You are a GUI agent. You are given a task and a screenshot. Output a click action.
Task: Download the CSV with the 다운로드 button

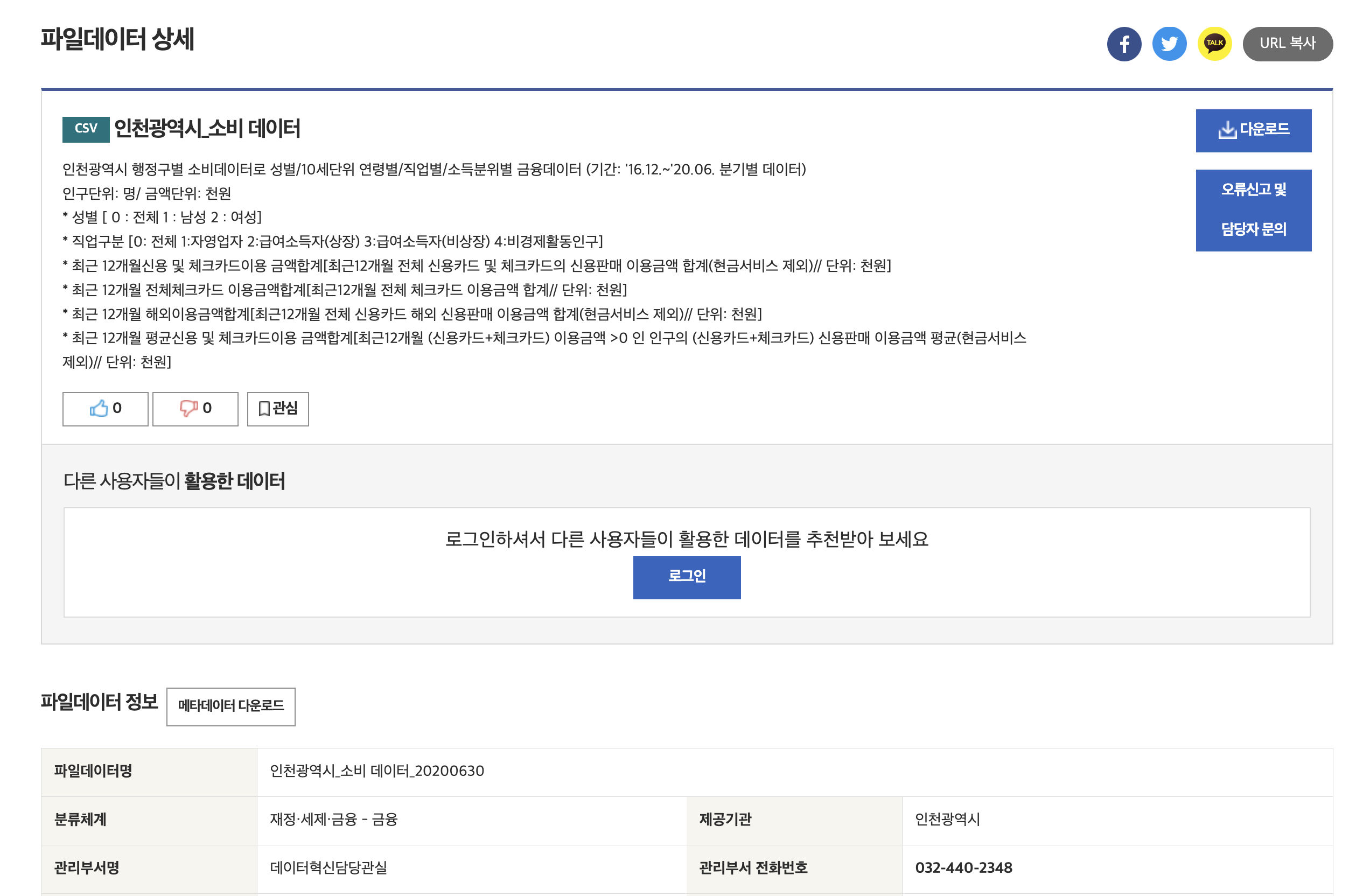[1253, 131]
